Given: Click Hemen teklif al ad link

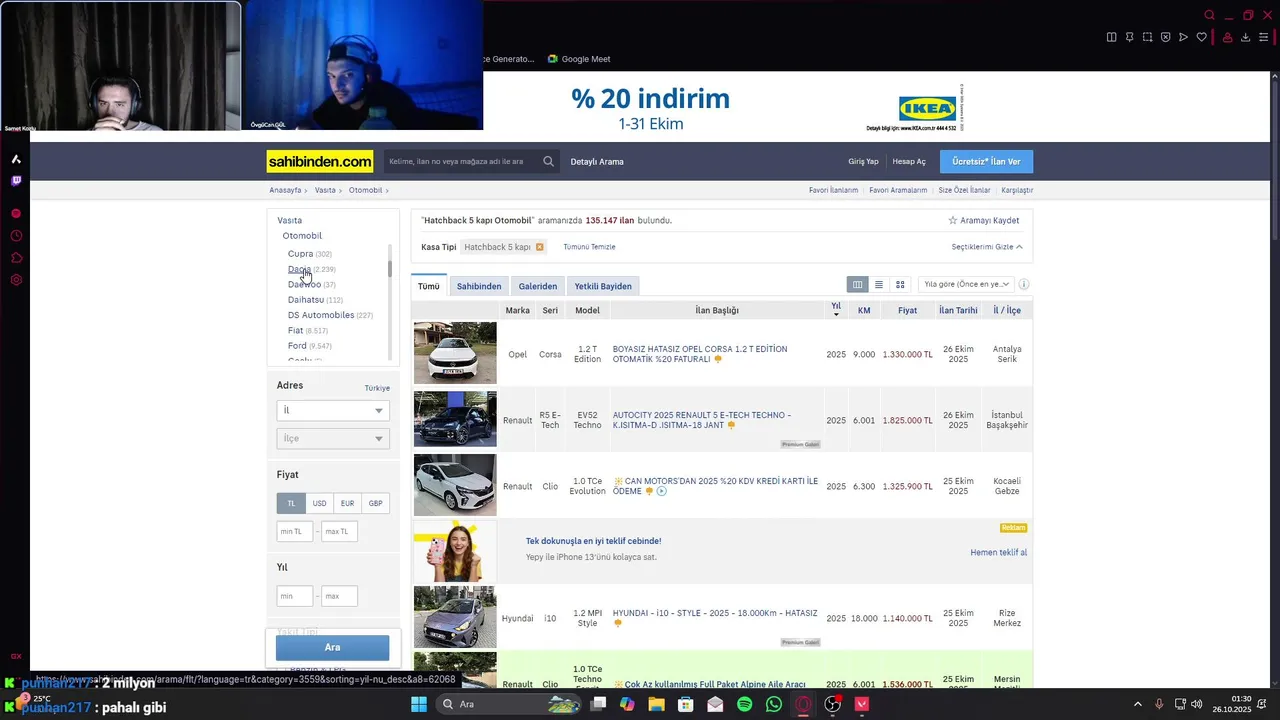Looking at the screenshot, I should tap(998, 552).
